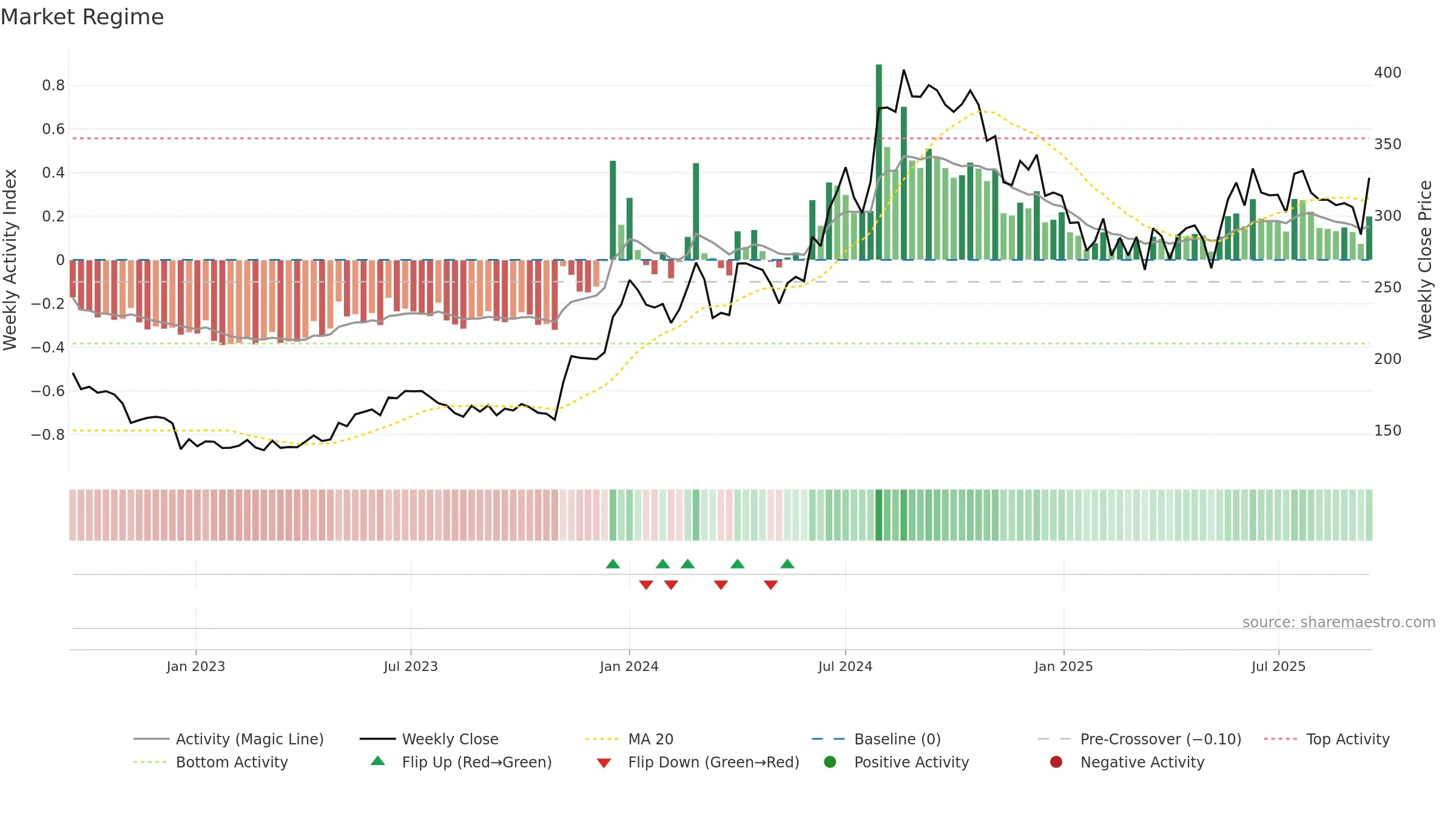Click the Negative Activity red circle icon
This screenshot has width=1456, height=819.
tap(1056, 762)
